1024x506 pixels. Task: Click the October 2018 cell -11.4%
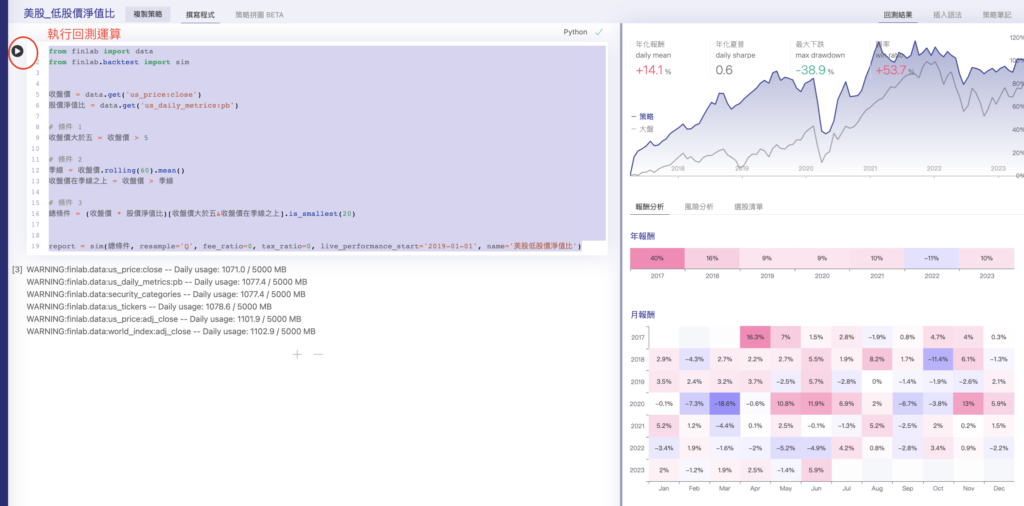(x=938, y=359)
